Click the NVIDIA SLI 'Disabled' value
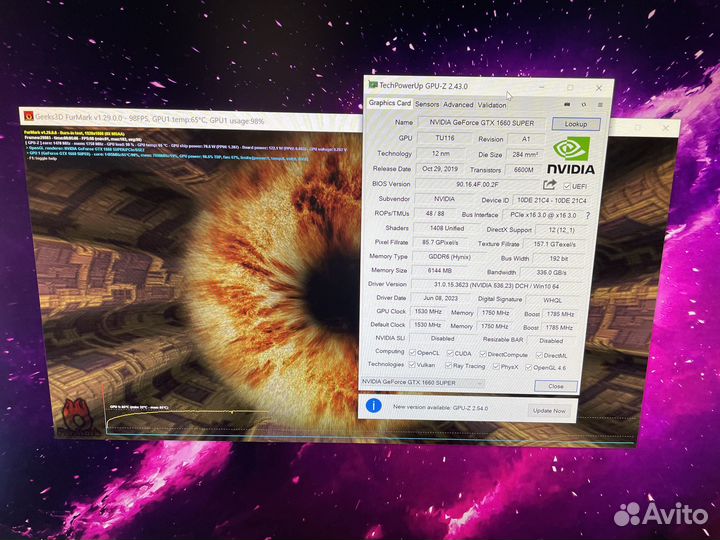Screen dimensions: 720x540 [x=442, y=338]
